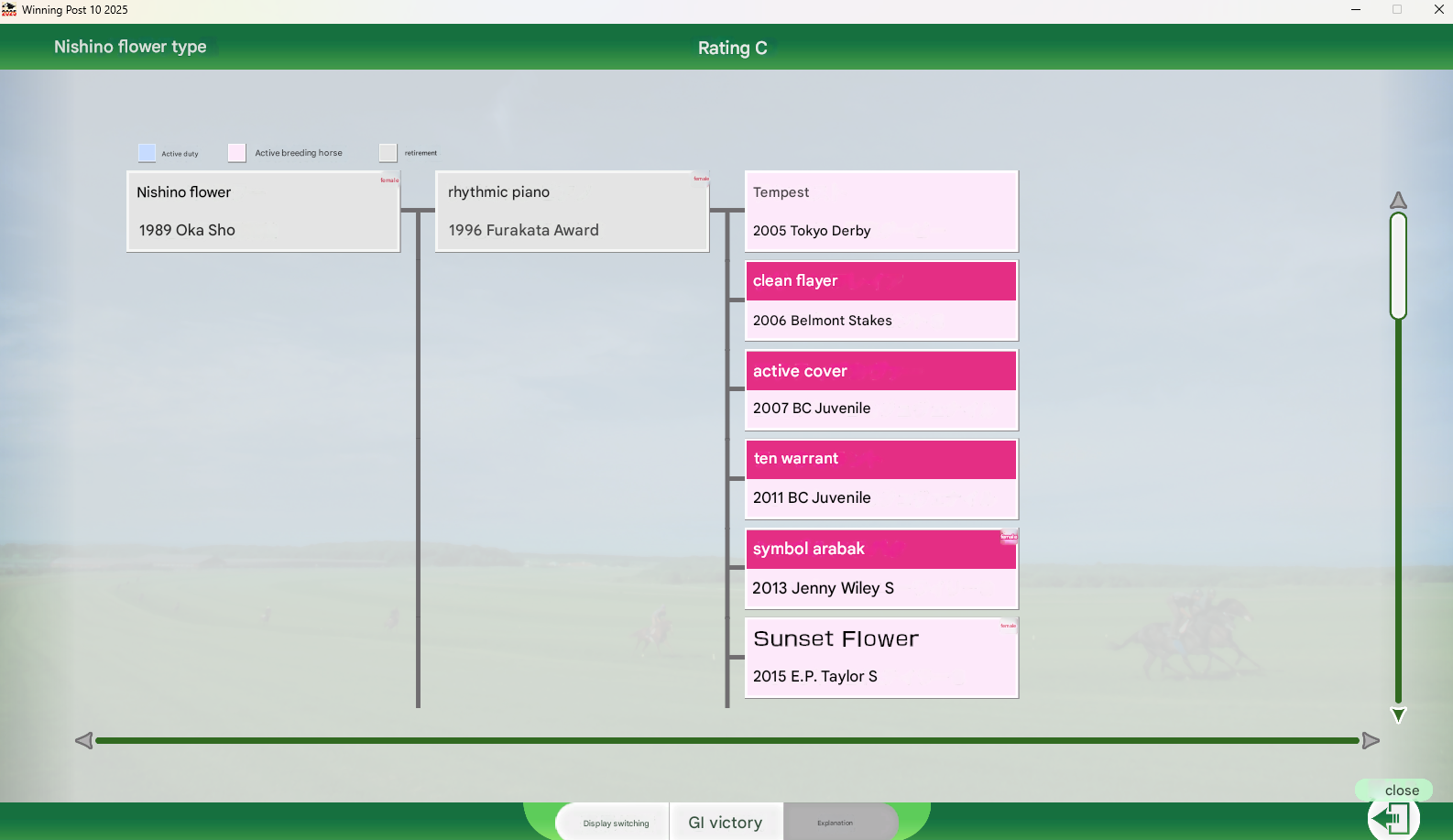Click the Winning Post 10 2025 app icon
The width and height of the screenshot is (1453, 840).
[9, 10]
